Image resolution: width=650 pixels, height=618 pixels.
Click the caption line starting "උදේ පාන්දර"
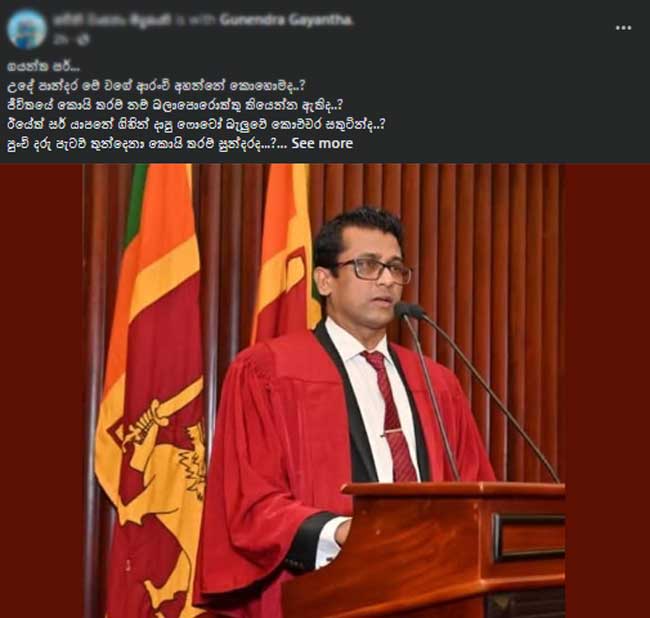coord(156,86)
